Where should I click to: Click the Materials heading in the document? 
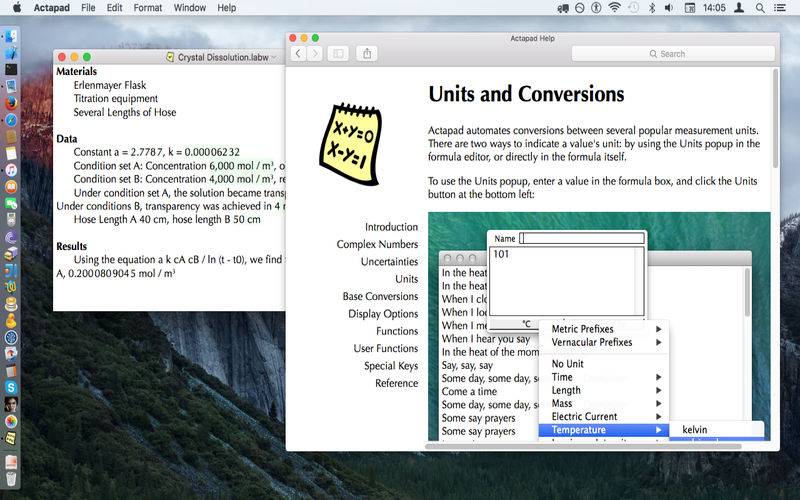pos(77,71)
